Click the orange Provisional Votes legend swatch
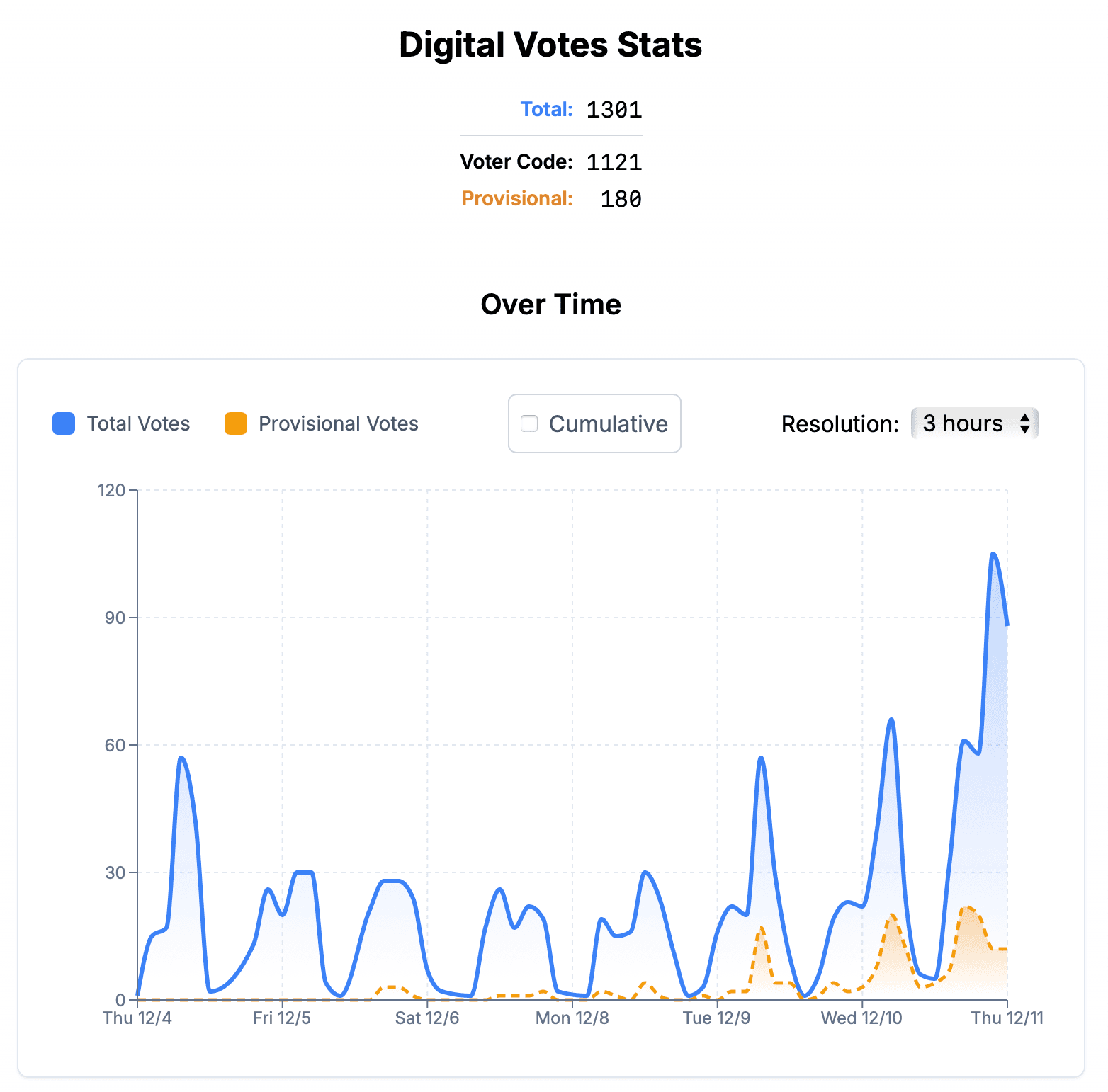Viewport: 1108px width, 1092px height. pyautogui.click(x=234, y=423)
